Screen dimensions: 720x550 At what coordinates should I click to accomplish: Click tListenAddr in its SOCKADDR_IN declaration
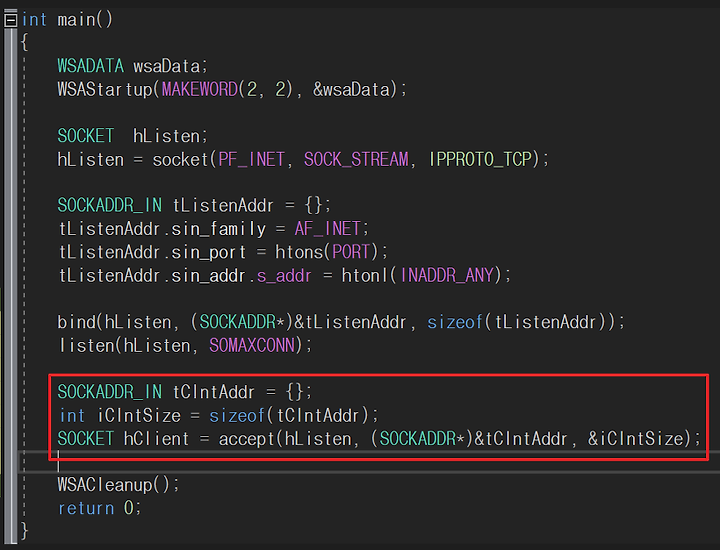pyautogui.click(x=223, y=206)
